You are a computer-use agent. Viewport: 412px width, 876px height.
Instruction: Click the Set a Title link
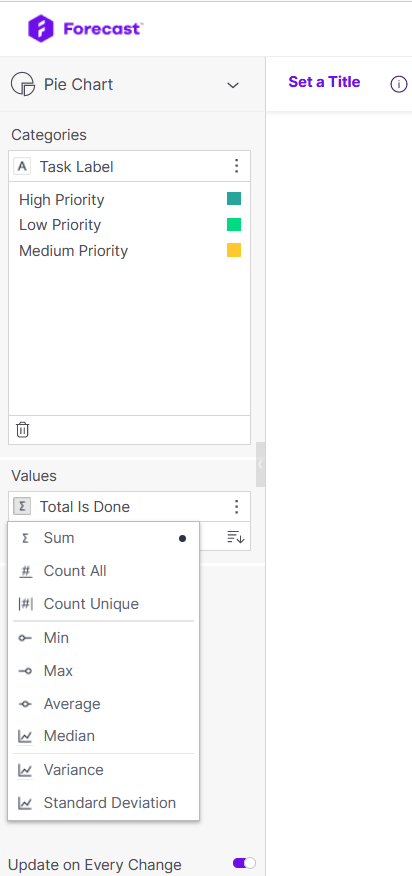(x=324, y=82)
